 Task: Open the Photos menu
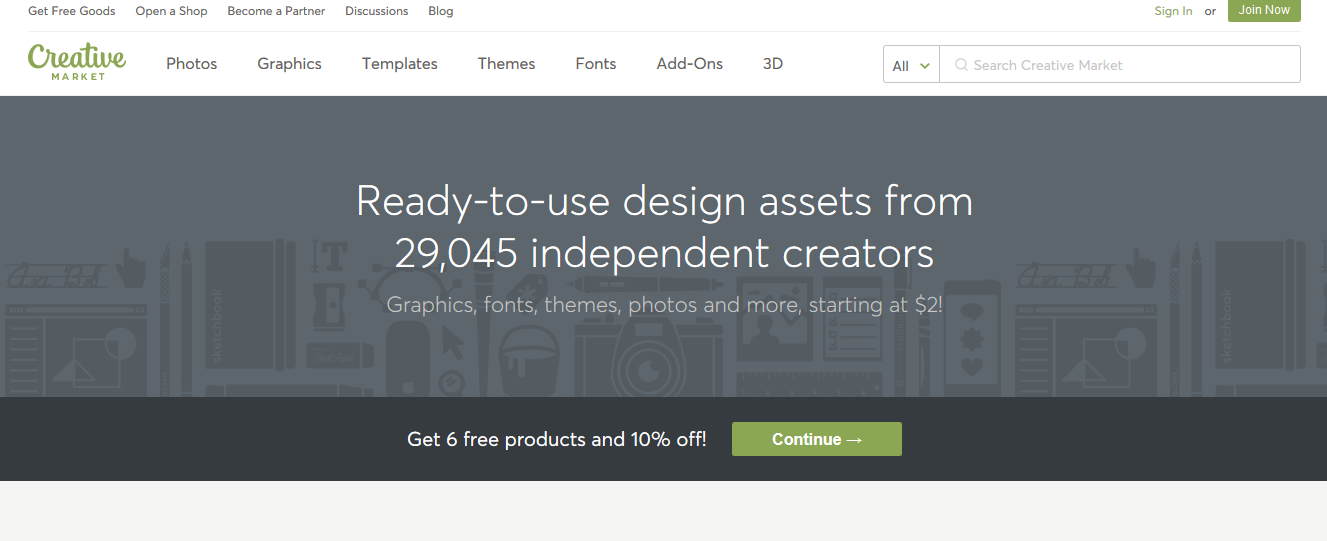(x=192, y=64)
